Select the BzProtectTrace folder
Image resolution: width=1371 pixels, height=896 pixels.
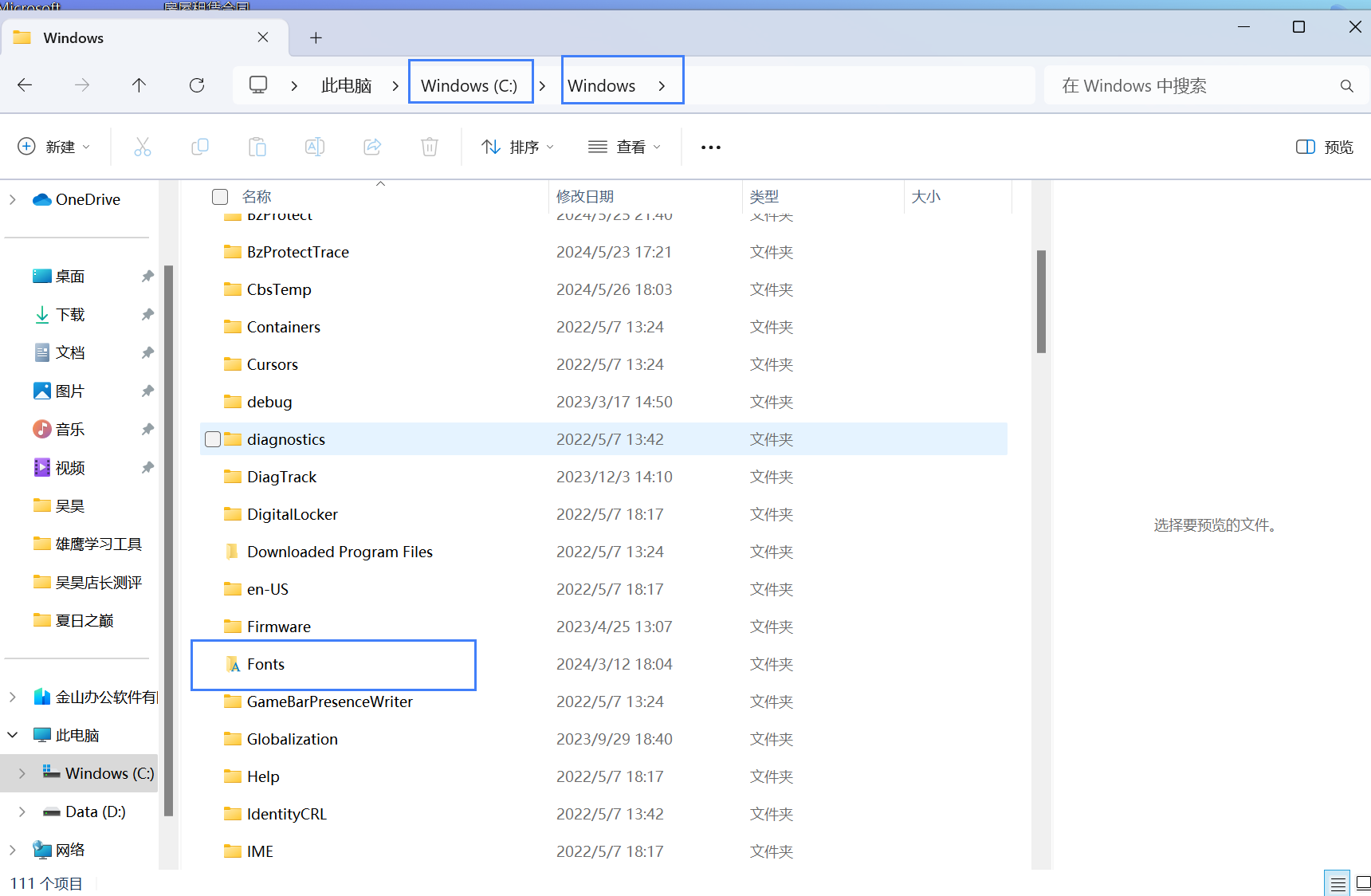coord(297,252)
